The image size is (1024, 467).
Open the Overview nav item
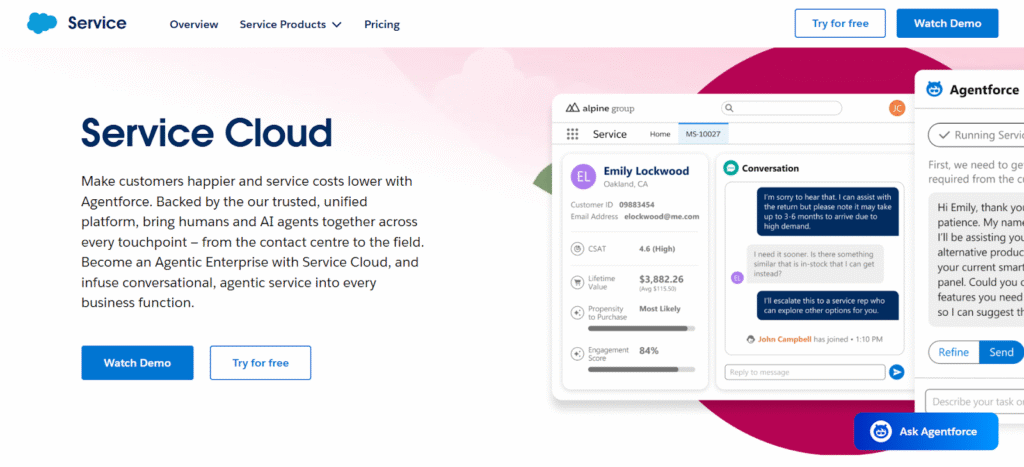coord(193,24)
